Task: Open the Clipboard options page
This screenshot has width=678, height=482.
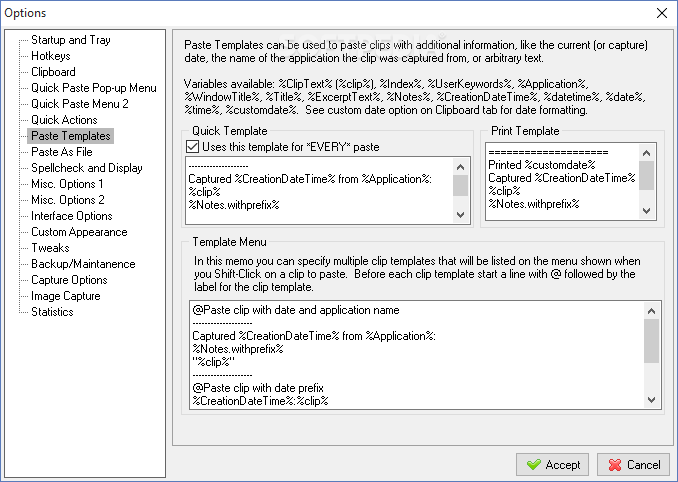Action: pos(53,72)
